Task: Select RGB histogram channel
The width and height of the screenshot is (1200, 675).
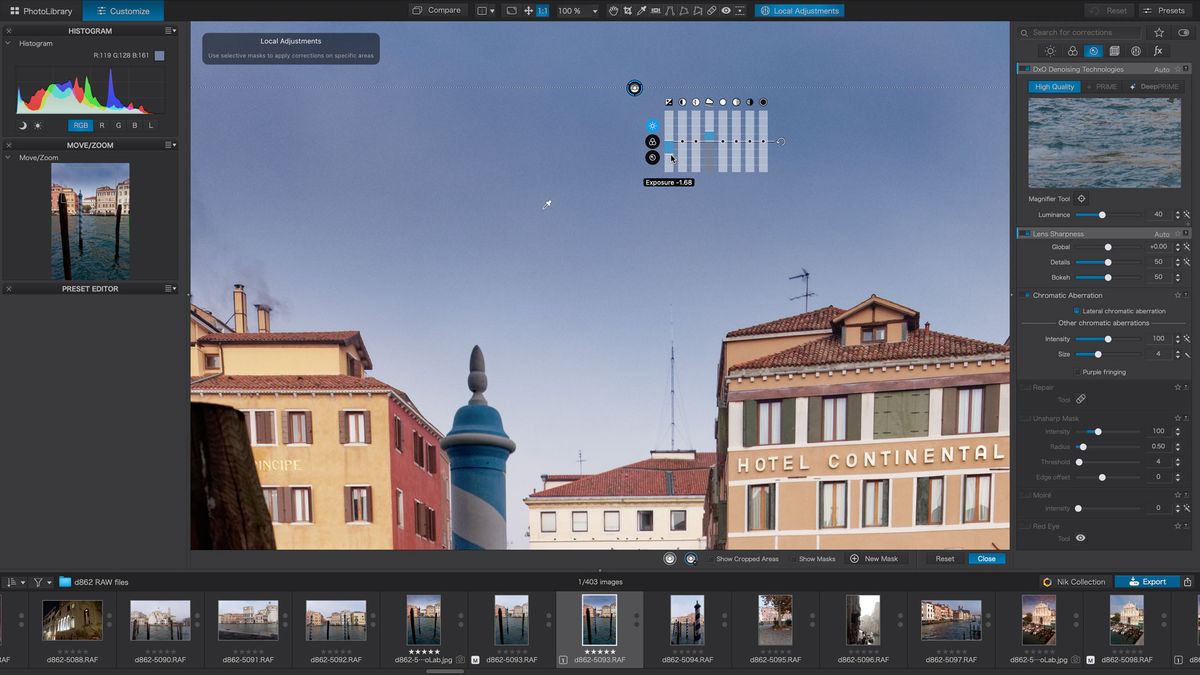Action: tap(81, 126)
